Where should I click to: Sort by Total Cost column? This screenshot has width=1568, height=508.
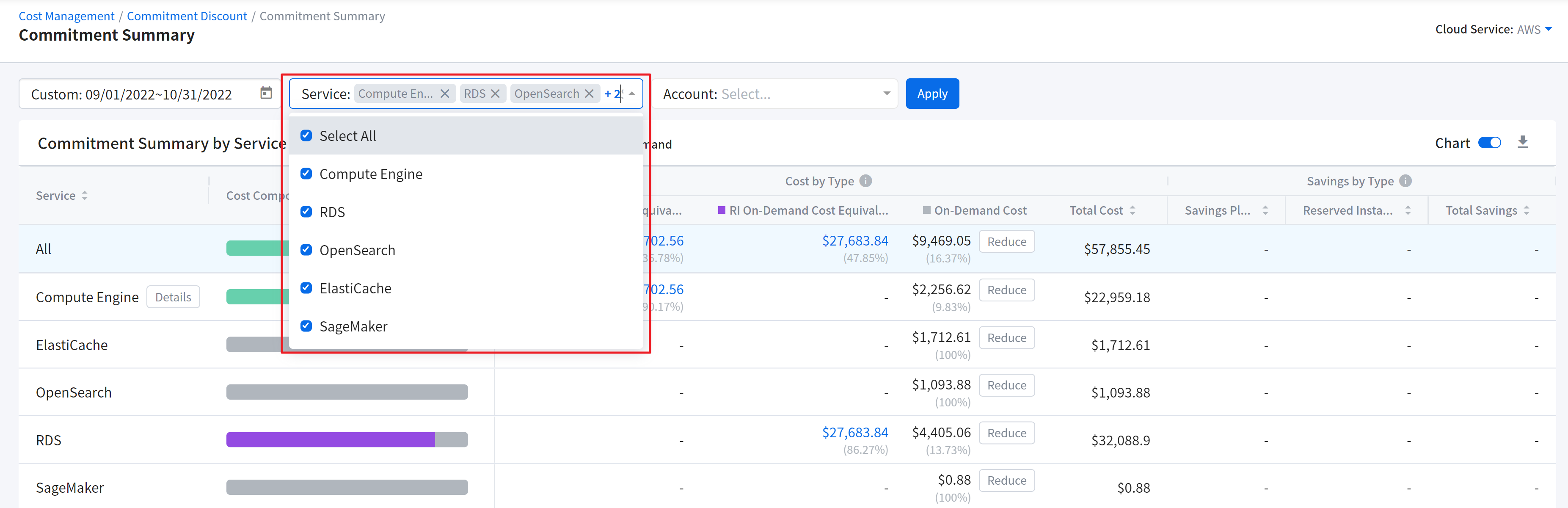1132,210
